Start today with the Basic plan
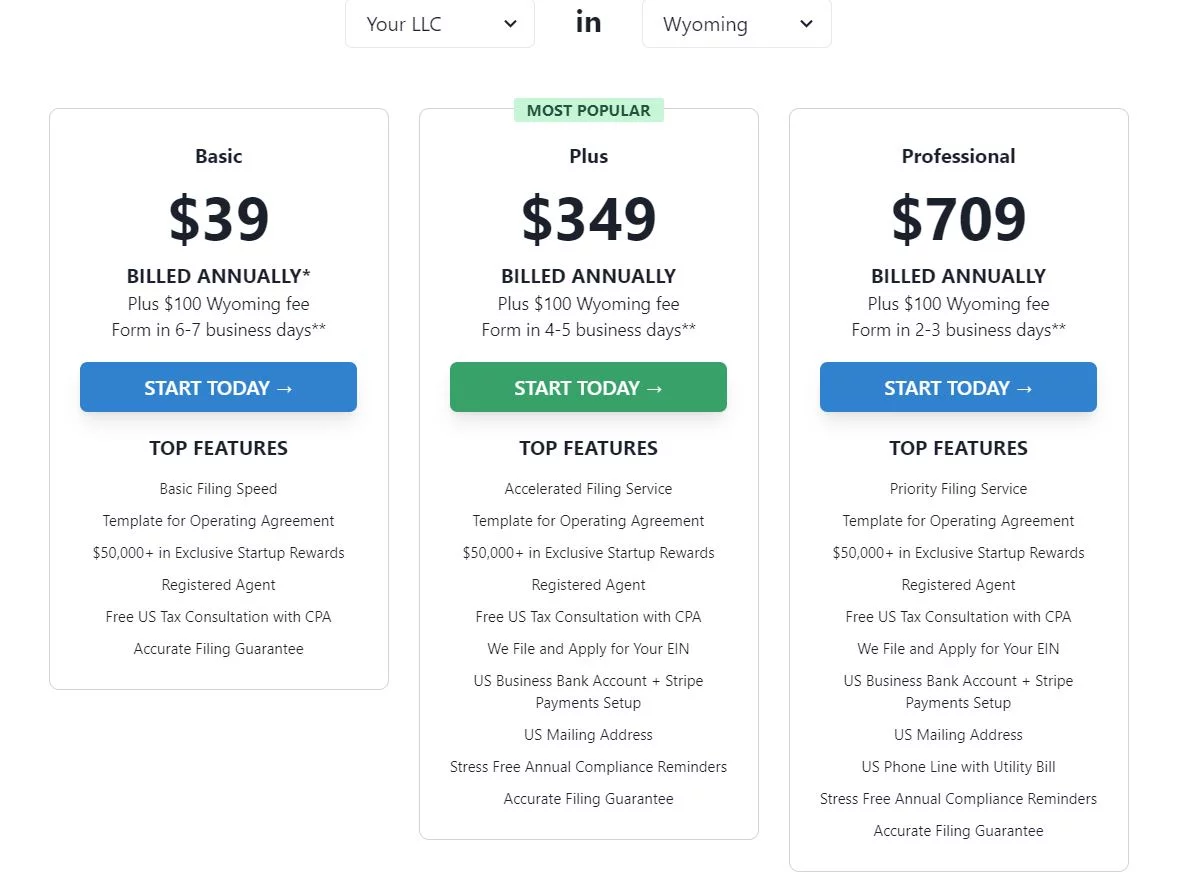The height and width of the screenshot is (886, 1186). 218,387
